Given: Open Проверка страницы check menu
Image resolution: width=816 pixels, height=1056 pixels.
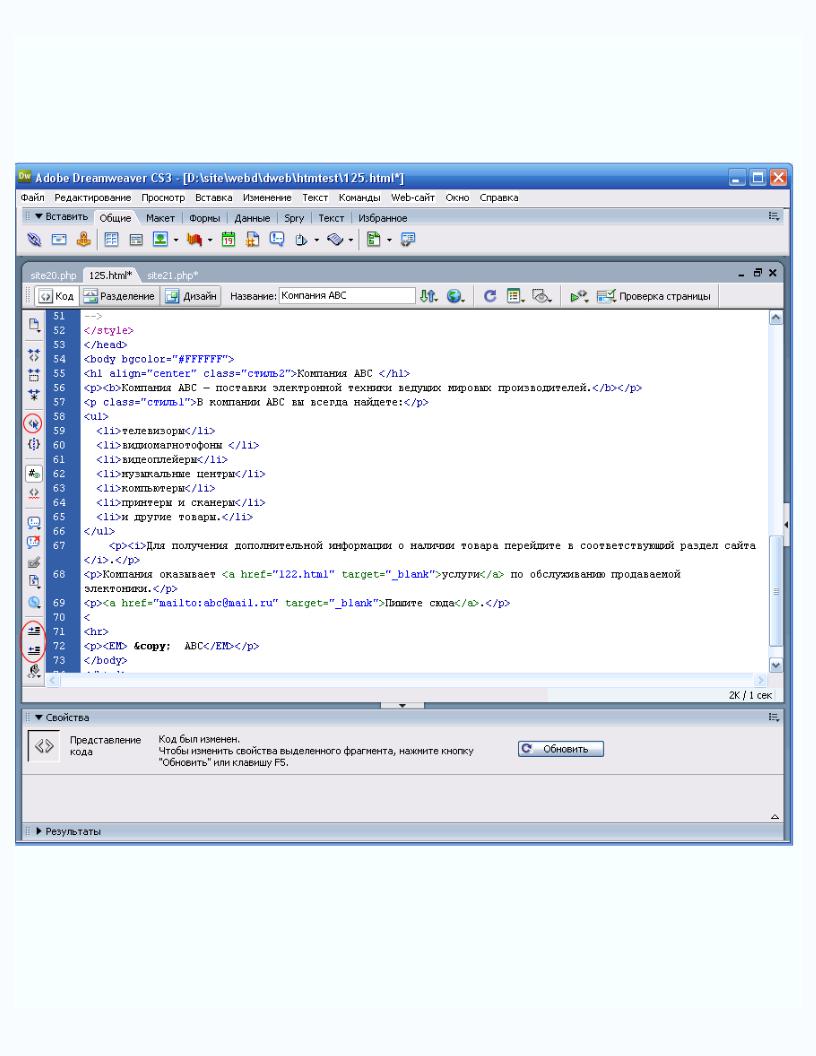Looking at the screenshot, I should click(x=654, y=296).
